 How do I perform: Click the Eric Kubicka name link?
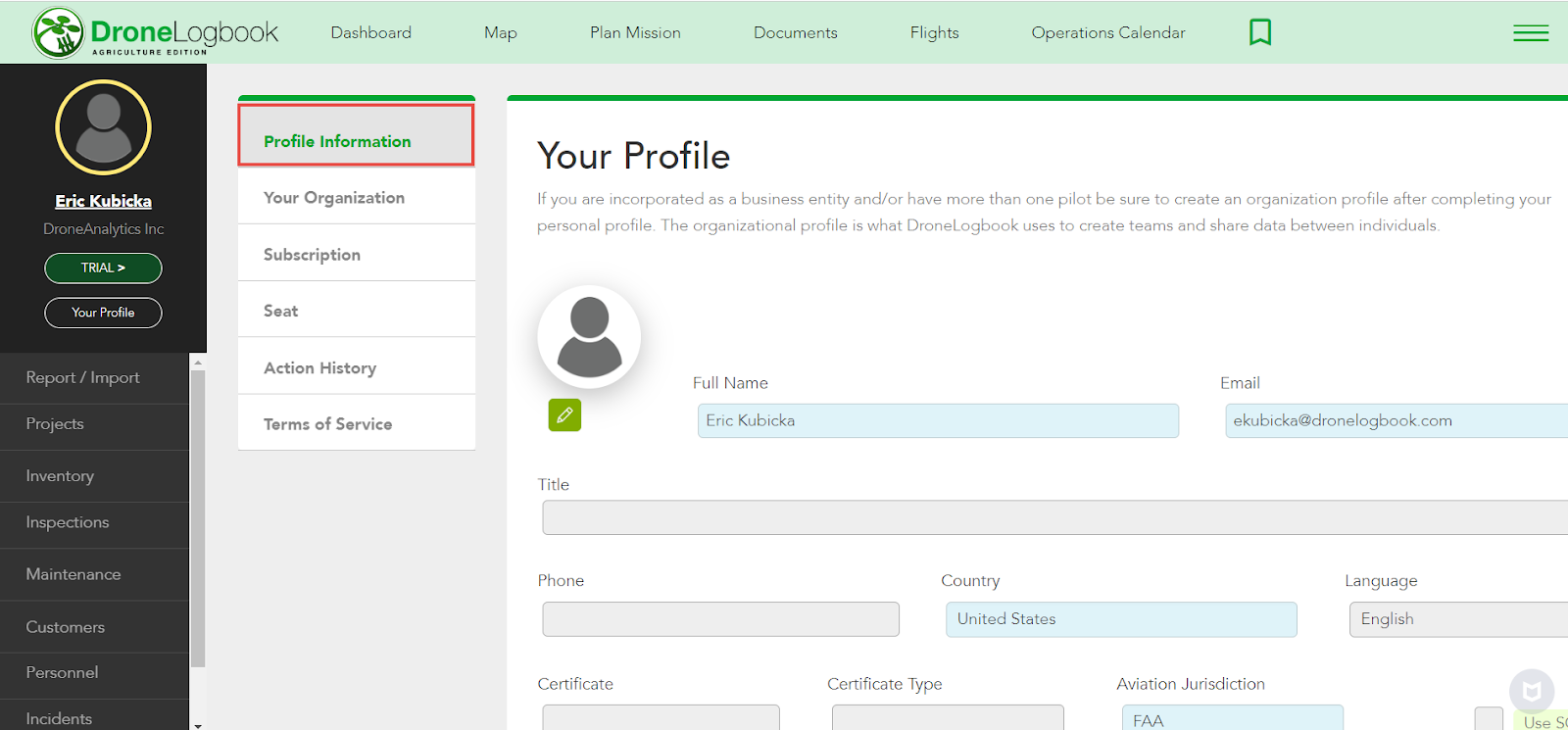pyautogui.click(x=103, y=201)
